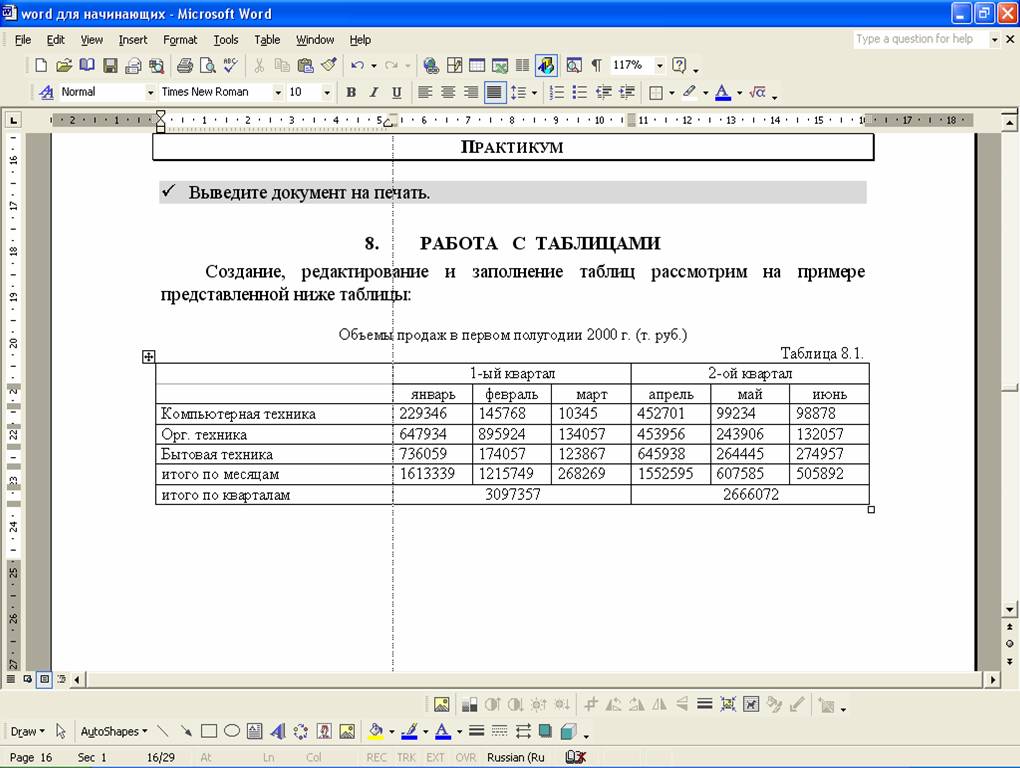The height and width of the screenshot is (768, 1020).
Task: Print the document with printer icon
Action: click(185, 65)
